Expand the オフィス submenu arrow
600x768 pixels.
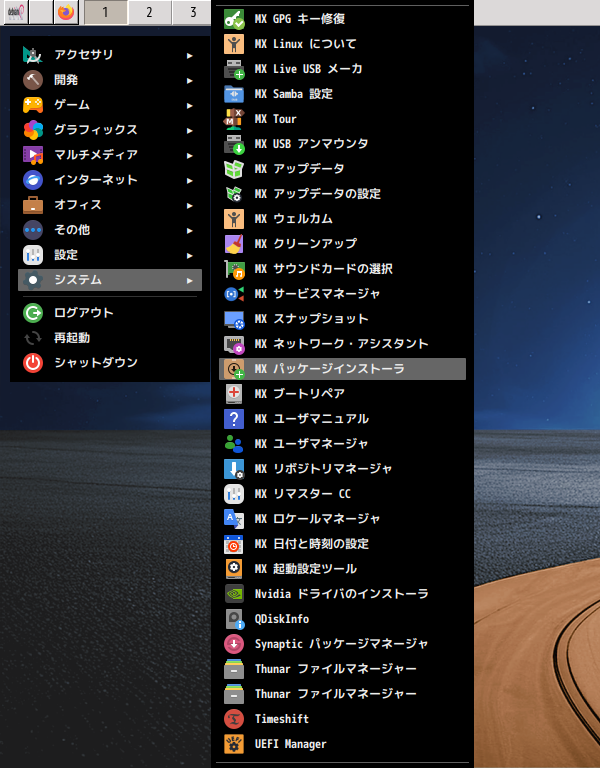(x=190, y=206)
